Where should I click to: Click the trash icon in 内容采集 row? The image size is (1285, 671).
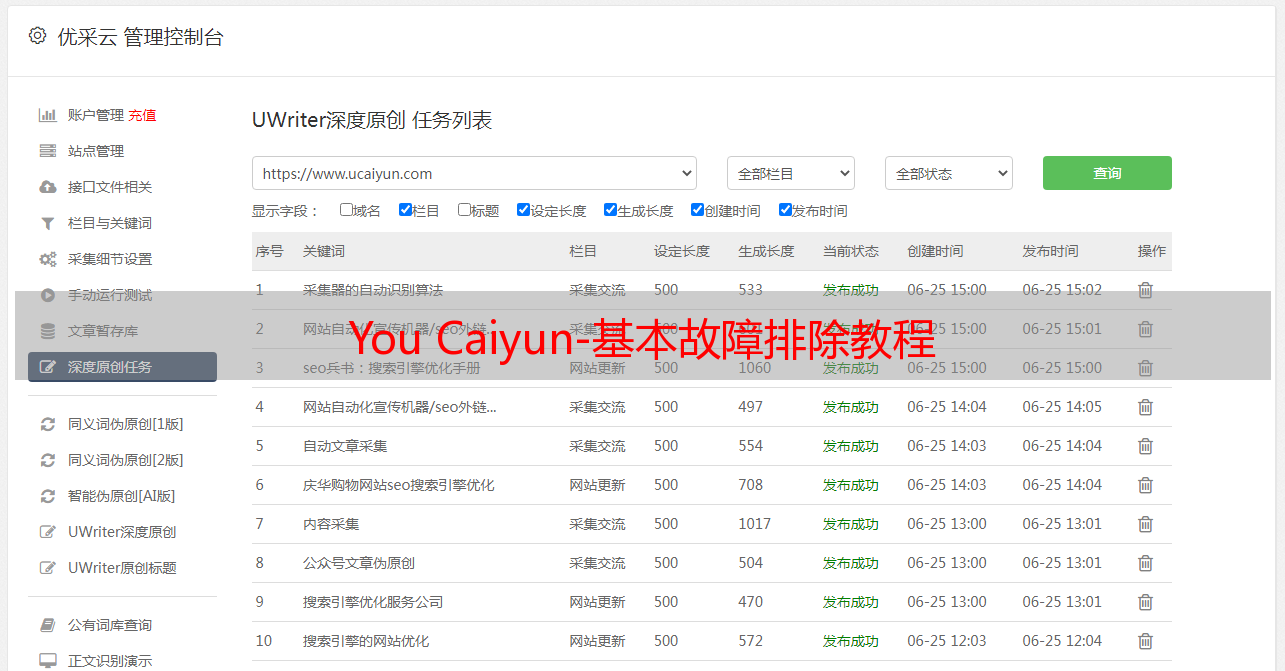point(1145,524)
